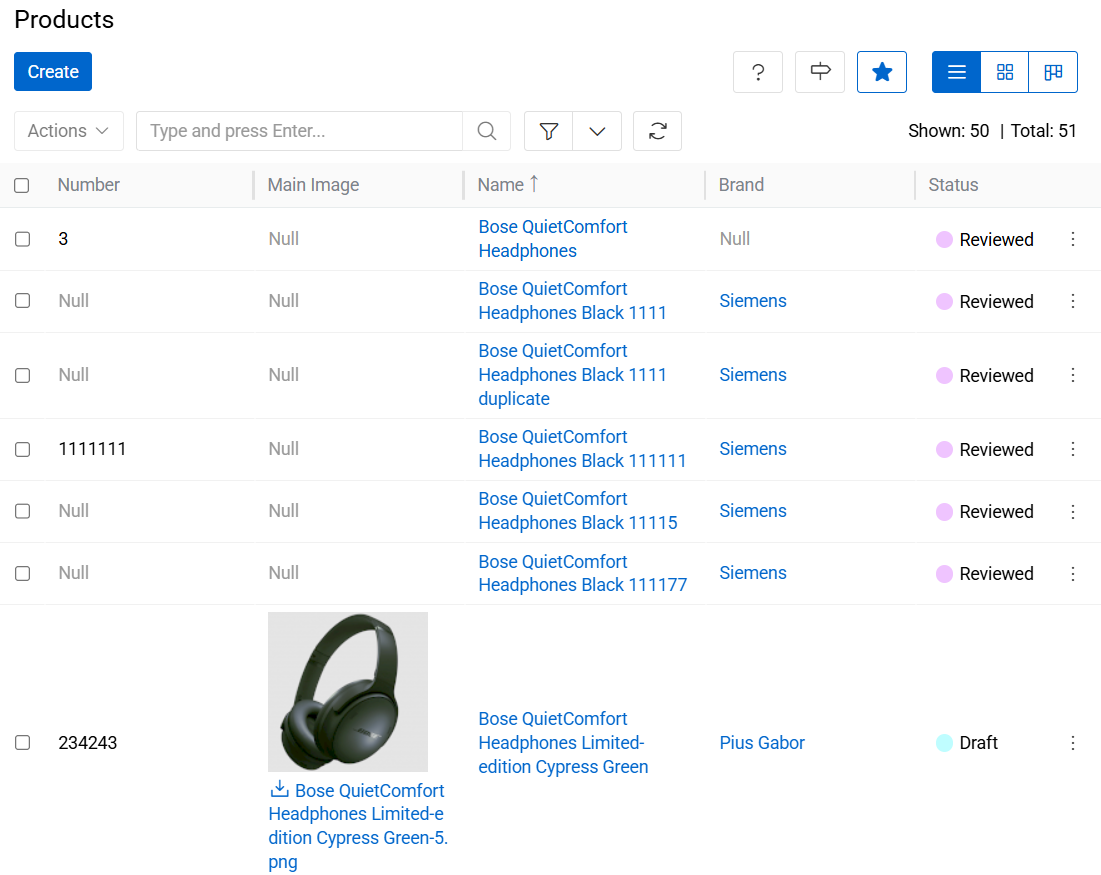1101x875 pixels.
Task: Switch to the grid view icon
Action: tap(1004, 72)
